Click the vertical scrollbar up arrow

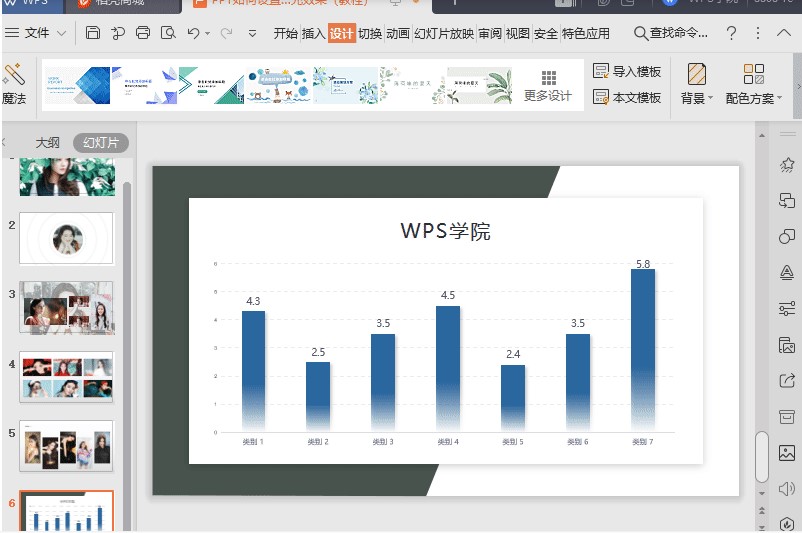(x=762, y=136)
